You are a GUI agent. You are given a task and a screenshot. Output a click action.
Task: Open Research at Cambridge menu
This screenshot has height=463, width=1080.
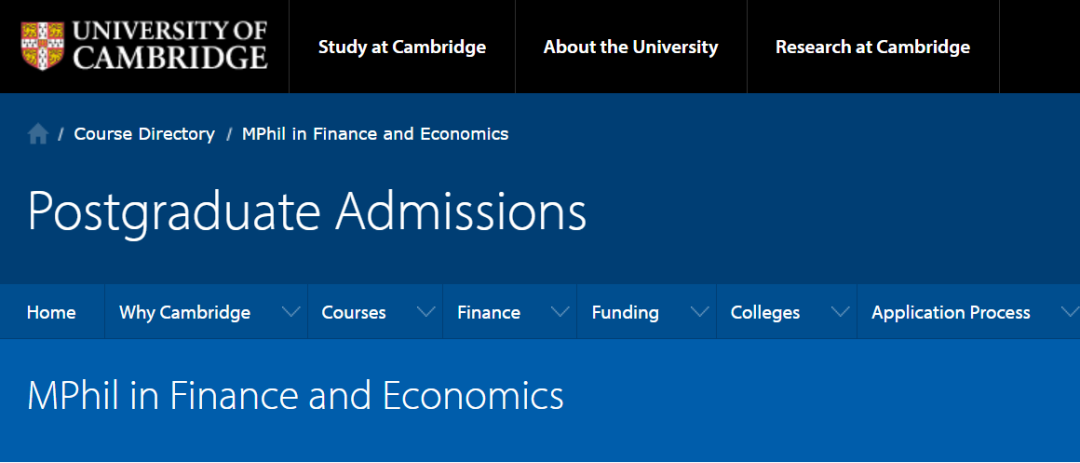click(x=873, y=47)
